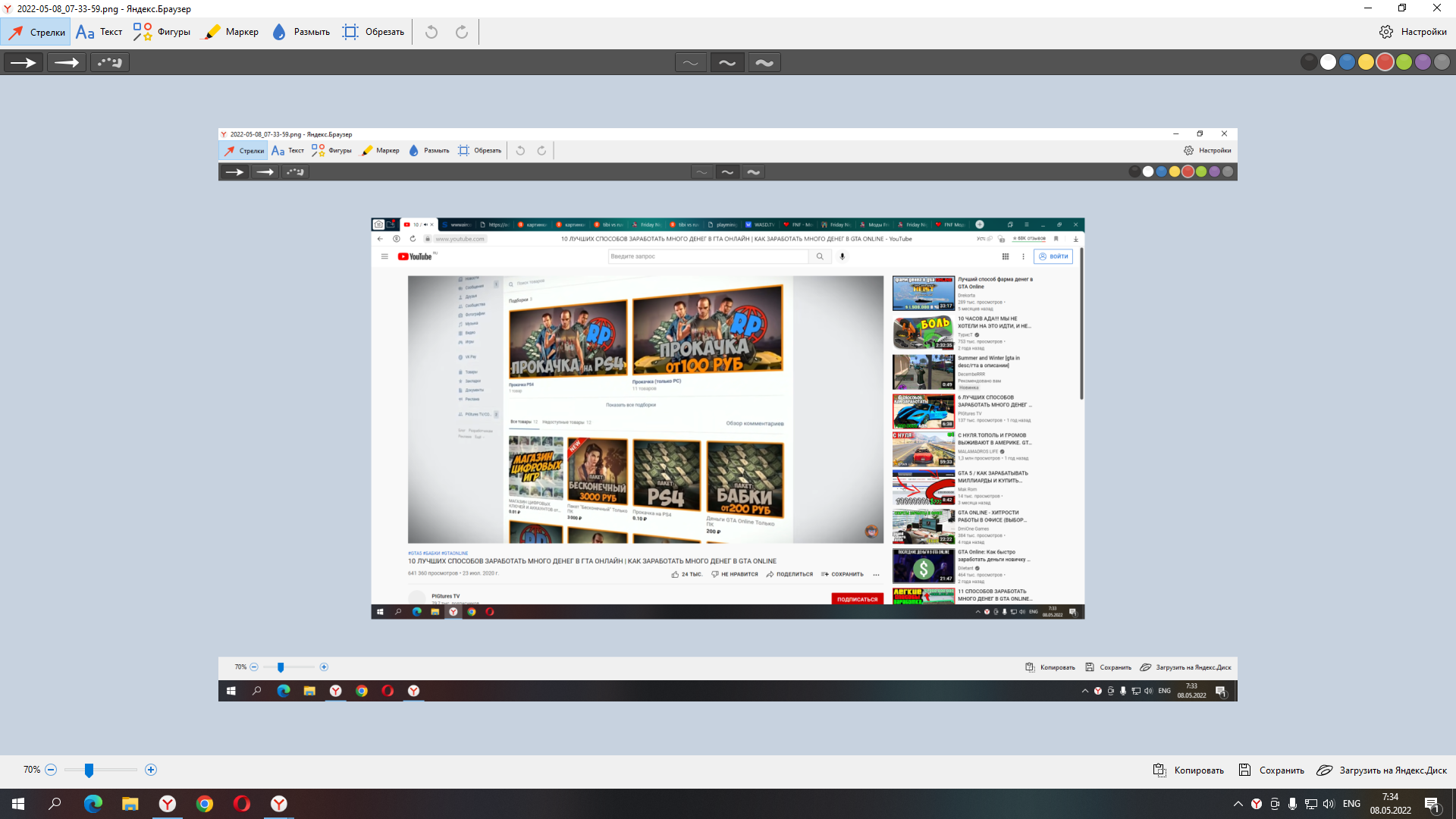Select the thinnest line width option

pos(690,62)
